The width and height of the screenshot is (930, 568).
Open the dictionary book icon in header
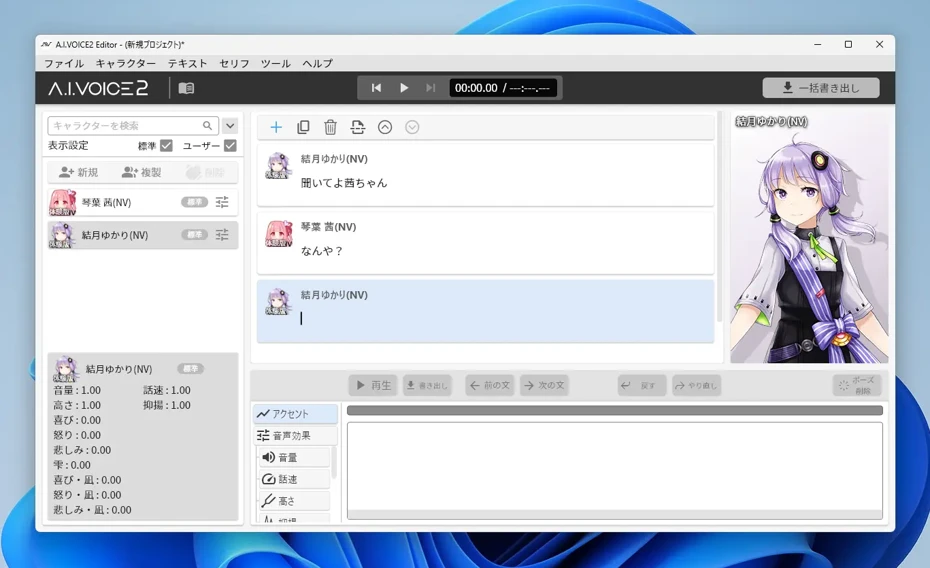click(x=186, y=88)
